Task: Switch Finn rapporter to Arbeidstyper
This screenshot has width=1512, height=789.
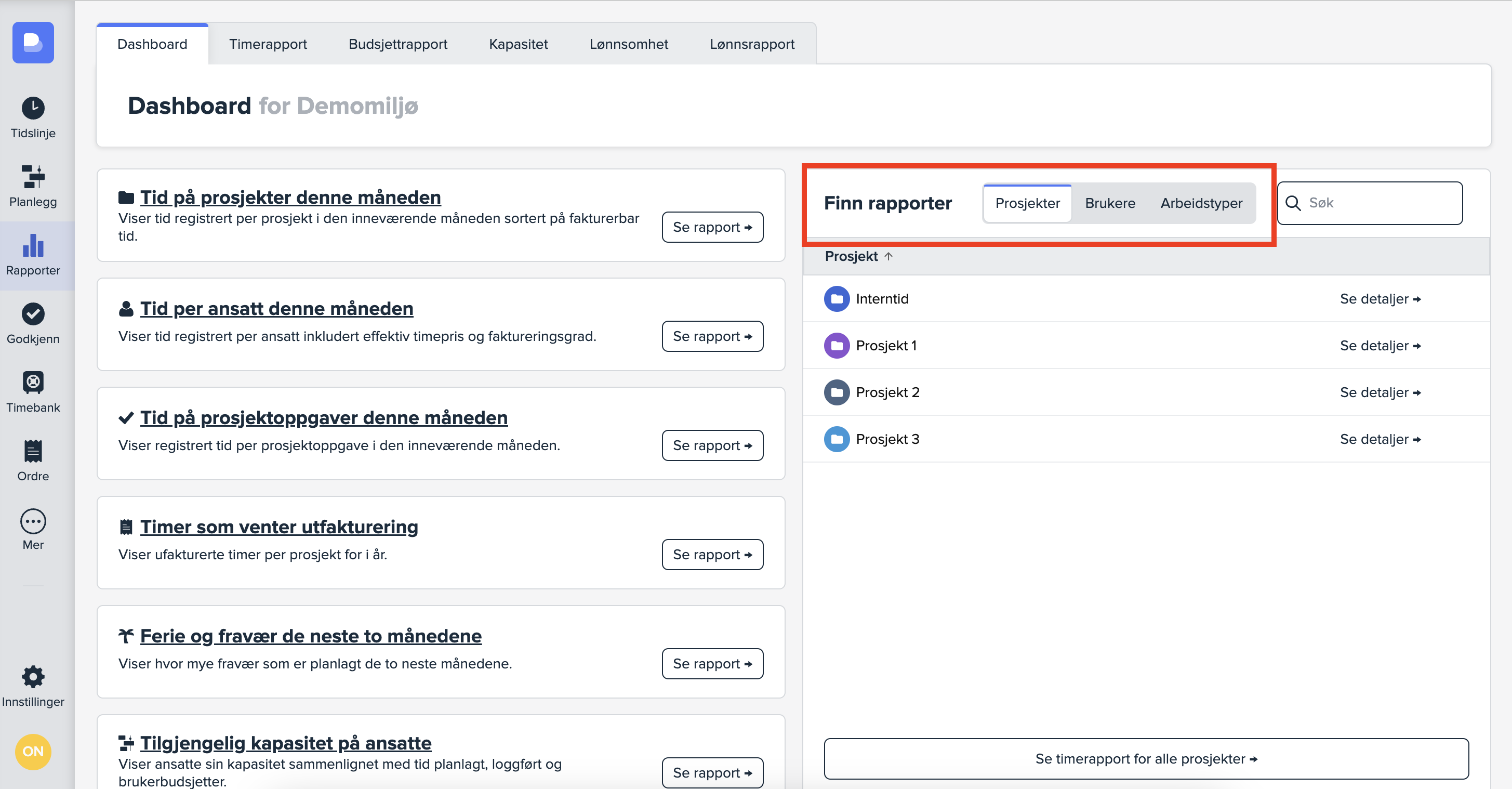Action: click(x=1201, y=203)
